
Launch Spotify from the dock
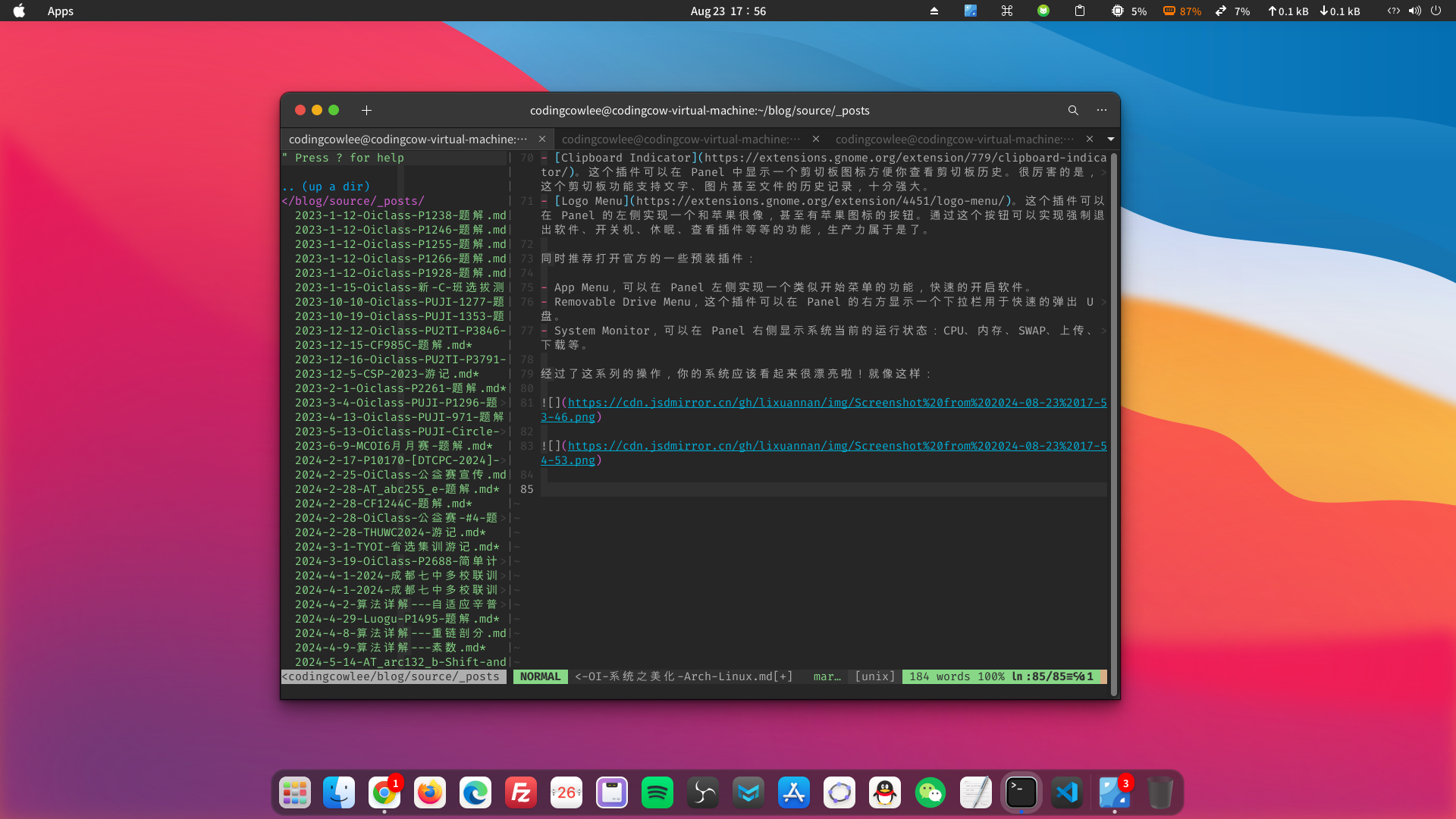coord(657,792)
